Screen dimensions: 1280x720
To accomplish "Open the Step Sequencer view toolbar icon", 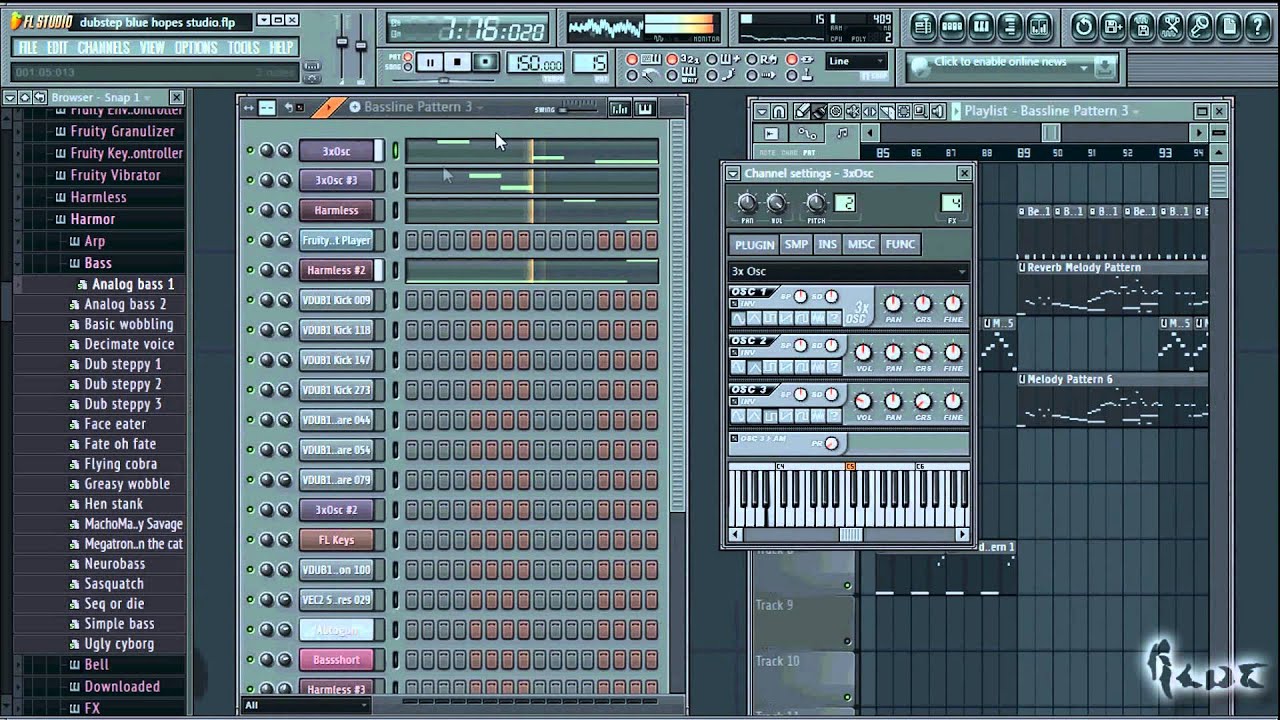I will pos(952,27).
